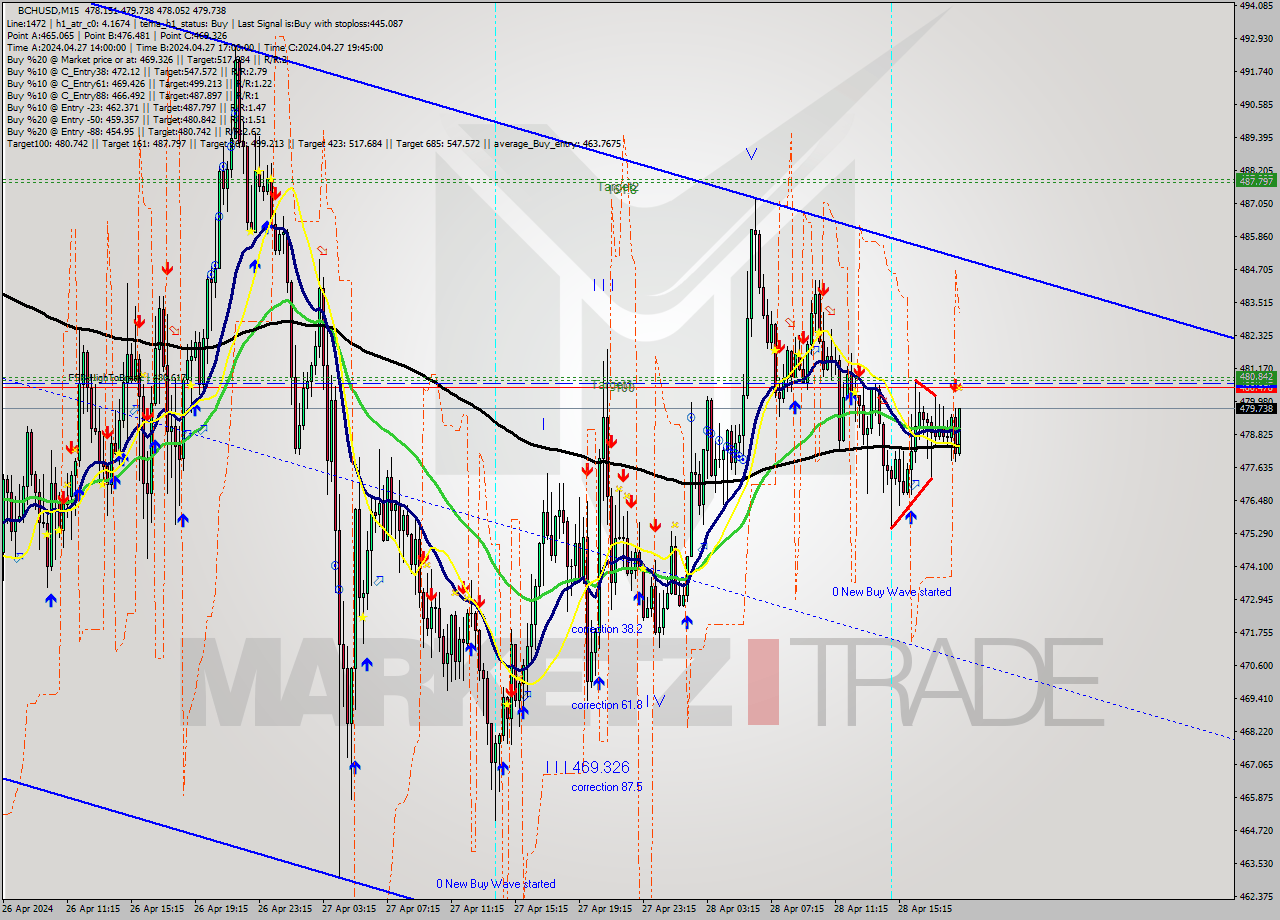Viewport: 1280px width, 920px height.
Task: Select the 26 Apr 19:15 time label
Action: click(x=220, y=909)
